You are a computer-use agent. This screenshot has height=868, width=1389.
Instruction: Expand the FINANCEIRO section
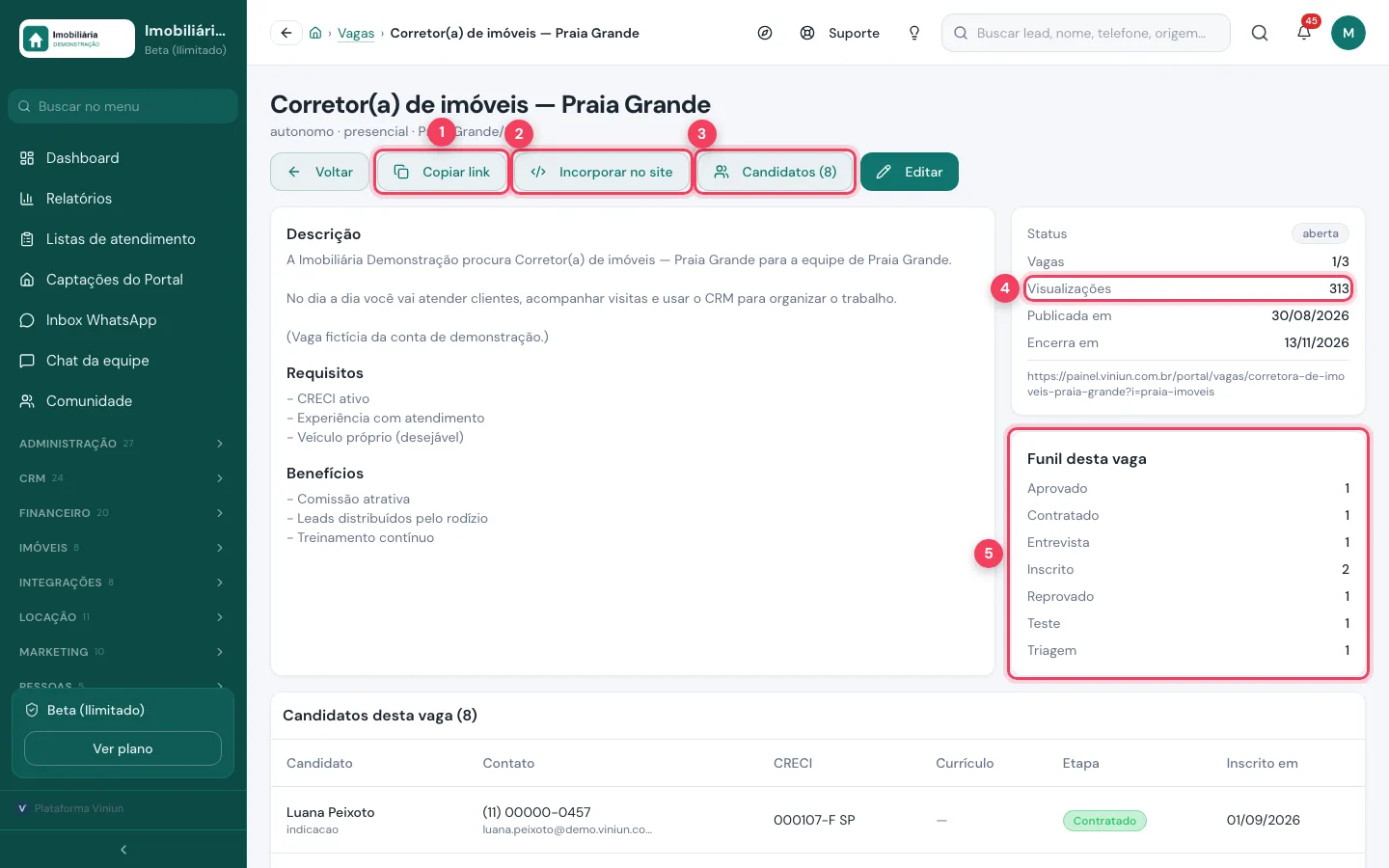coord(123,513)
